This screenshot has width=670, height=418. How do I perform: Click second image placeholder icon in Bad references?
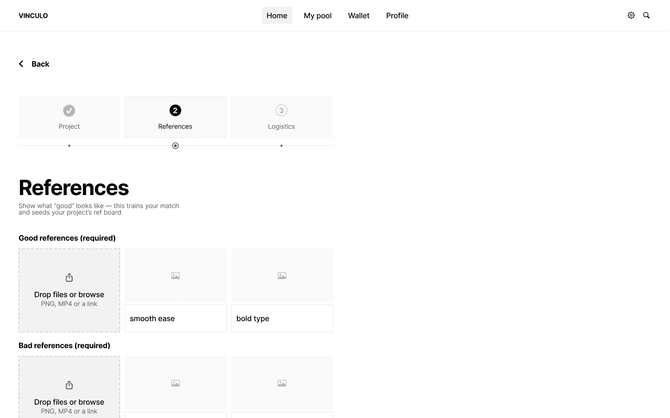(282, 383)
